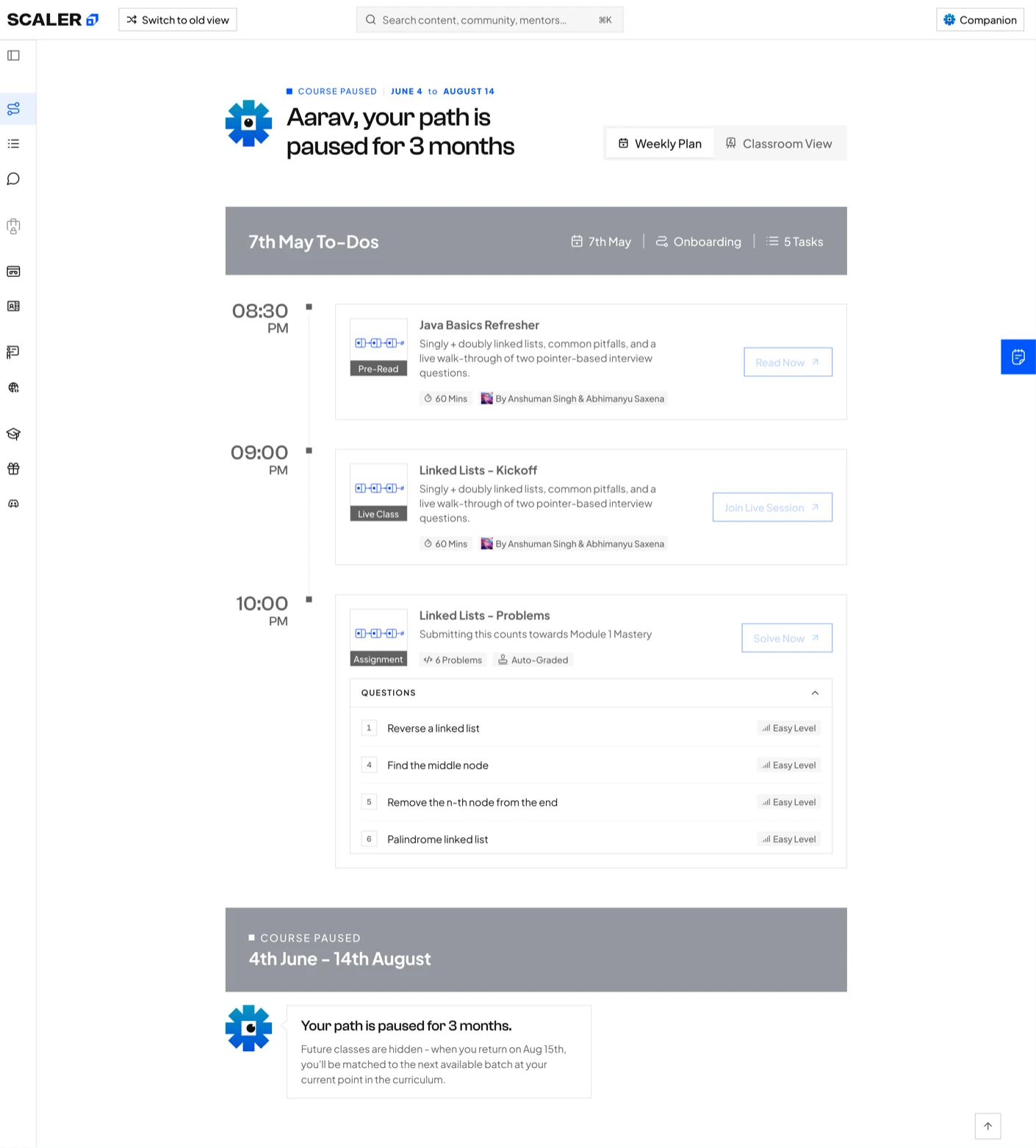Click the 7th May date label

[601, 242]
